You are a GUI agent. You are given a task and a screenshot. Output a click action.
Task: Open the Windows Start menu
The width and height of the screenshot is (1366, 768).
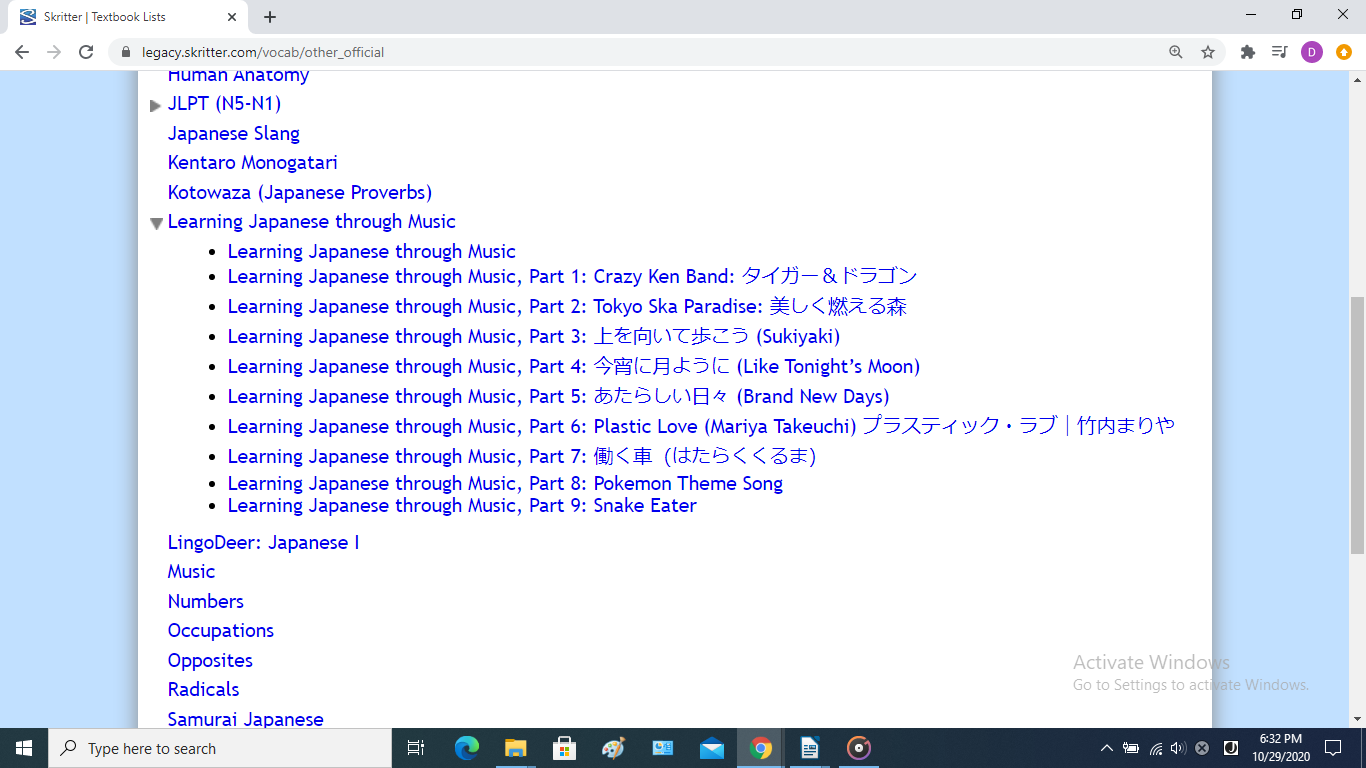[24, 748]
